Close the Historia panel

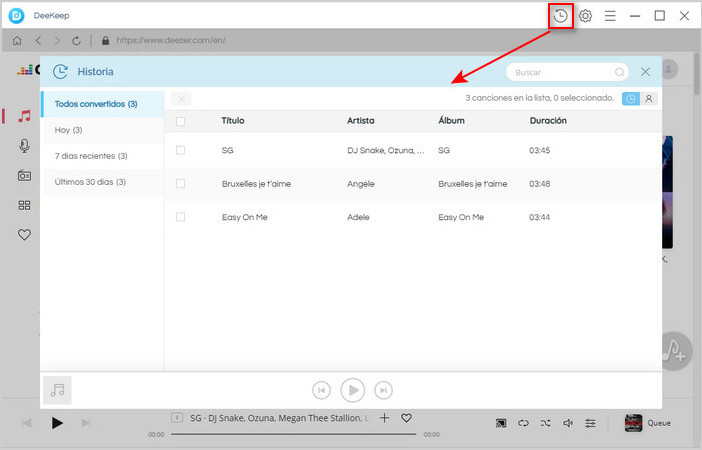tap(645, 72)
